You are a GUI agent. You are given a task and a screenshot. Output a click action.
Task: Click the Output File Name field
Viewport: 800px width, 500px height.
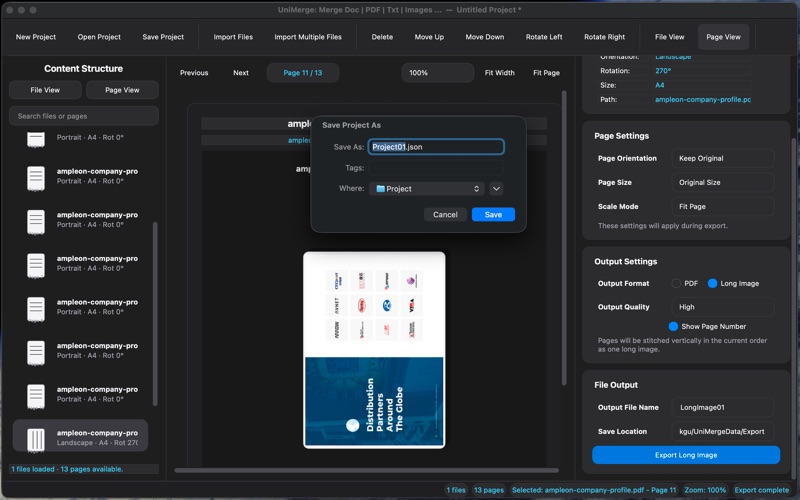click(x=722, y=407)
